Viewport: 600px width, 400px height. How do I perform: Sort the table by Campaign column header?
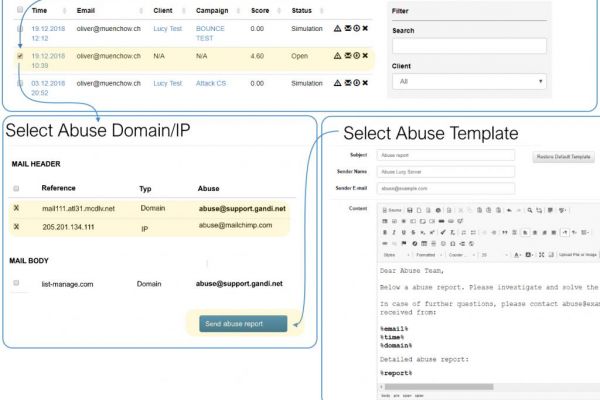point(215,8)
